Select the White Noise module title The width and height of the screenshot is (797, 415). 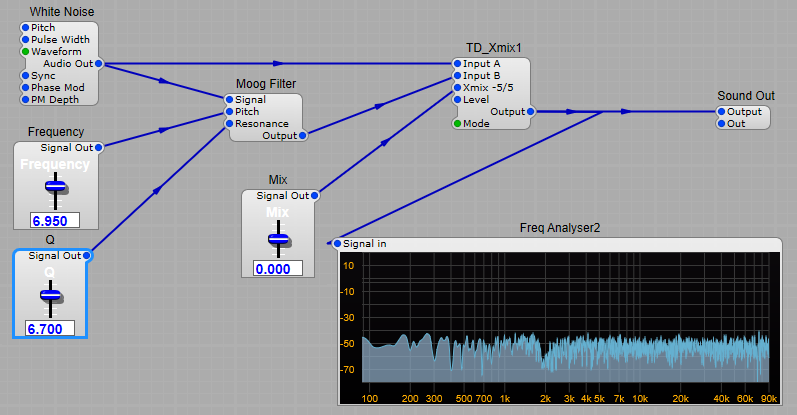pos(63,11)
